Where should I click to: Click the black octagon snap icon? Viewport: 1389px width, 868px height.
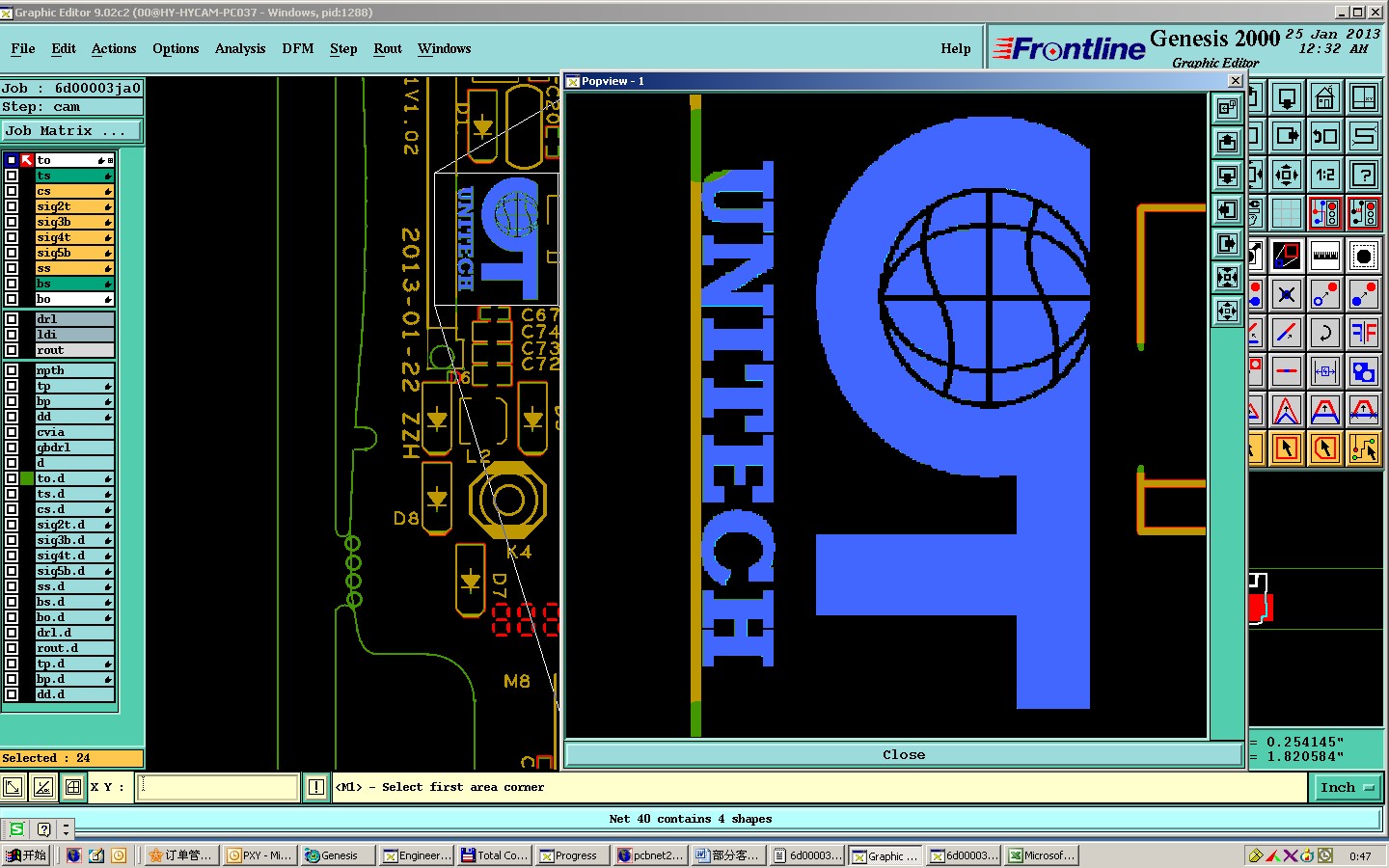click(x=1364, y=256)
